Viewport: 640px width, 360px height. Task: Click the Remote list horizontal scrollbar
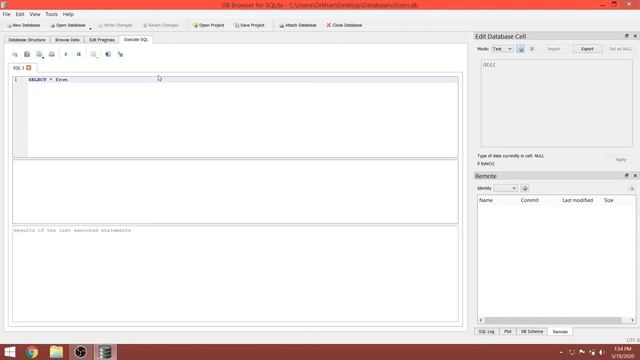click(553, 320)
